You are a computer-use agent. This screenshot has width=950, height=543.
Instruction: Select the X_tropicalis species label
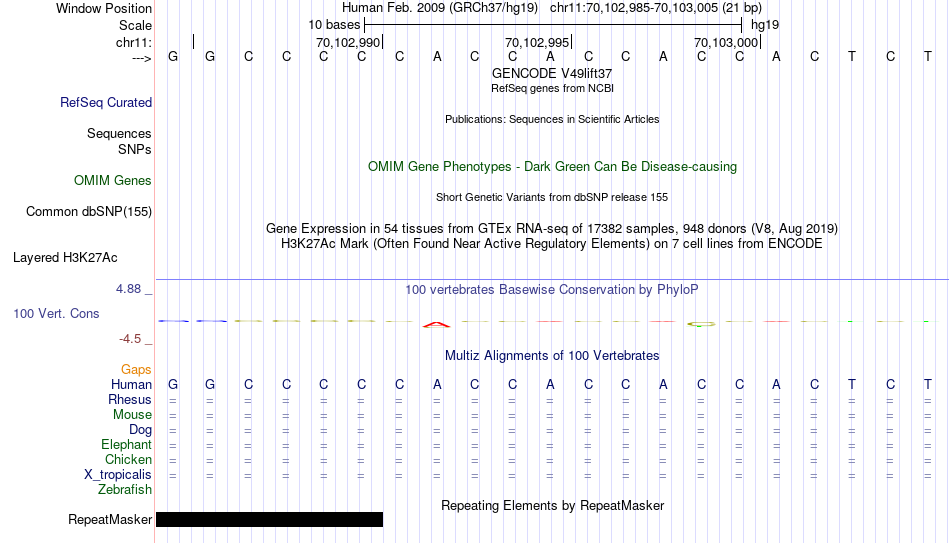tap(118, 475)
